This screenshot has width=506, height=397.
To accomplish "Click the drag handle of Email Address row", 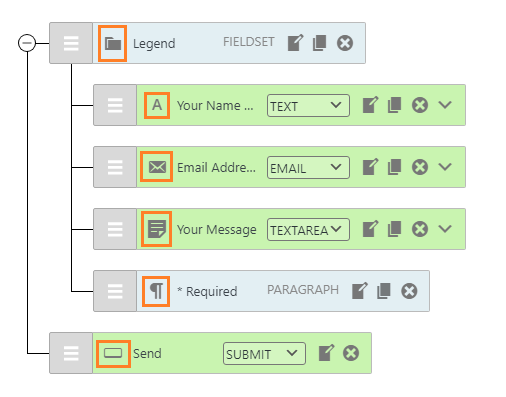I will (115, 167).
